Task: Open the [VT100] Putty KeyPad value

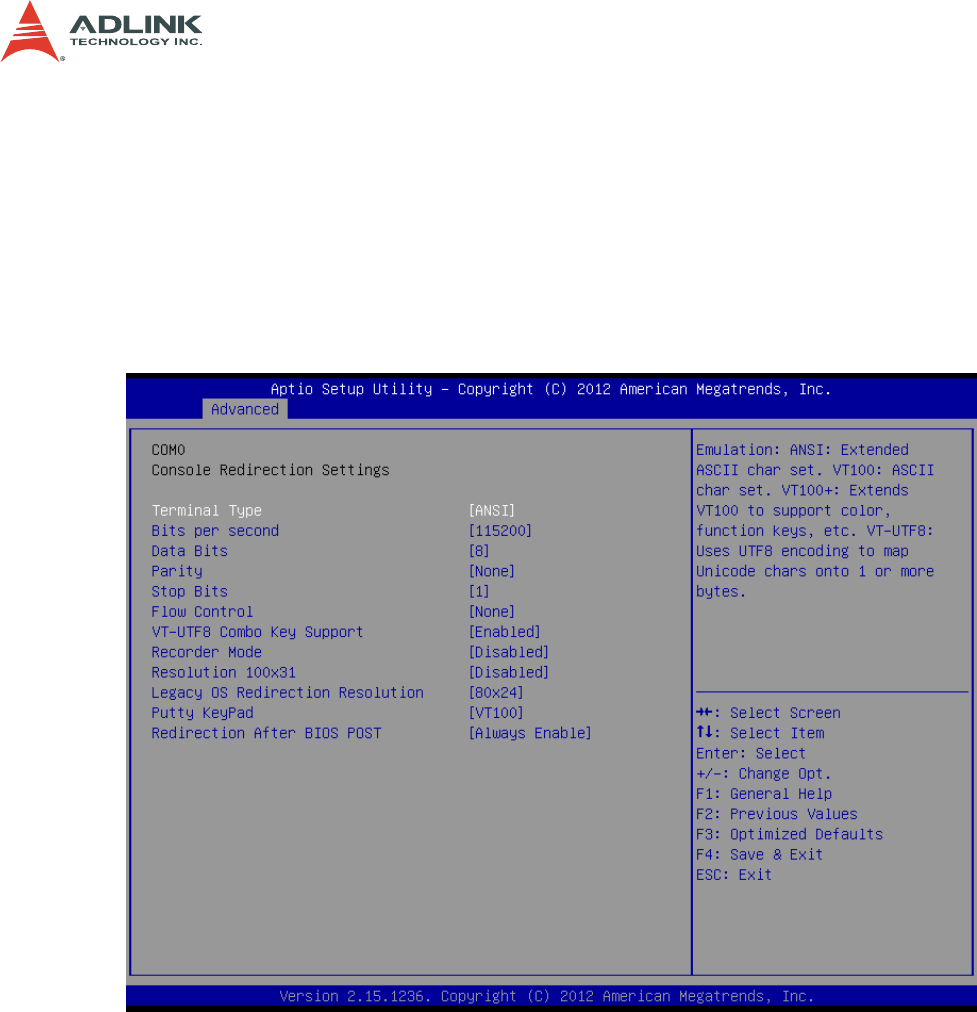Action: (x=496, y=713)
